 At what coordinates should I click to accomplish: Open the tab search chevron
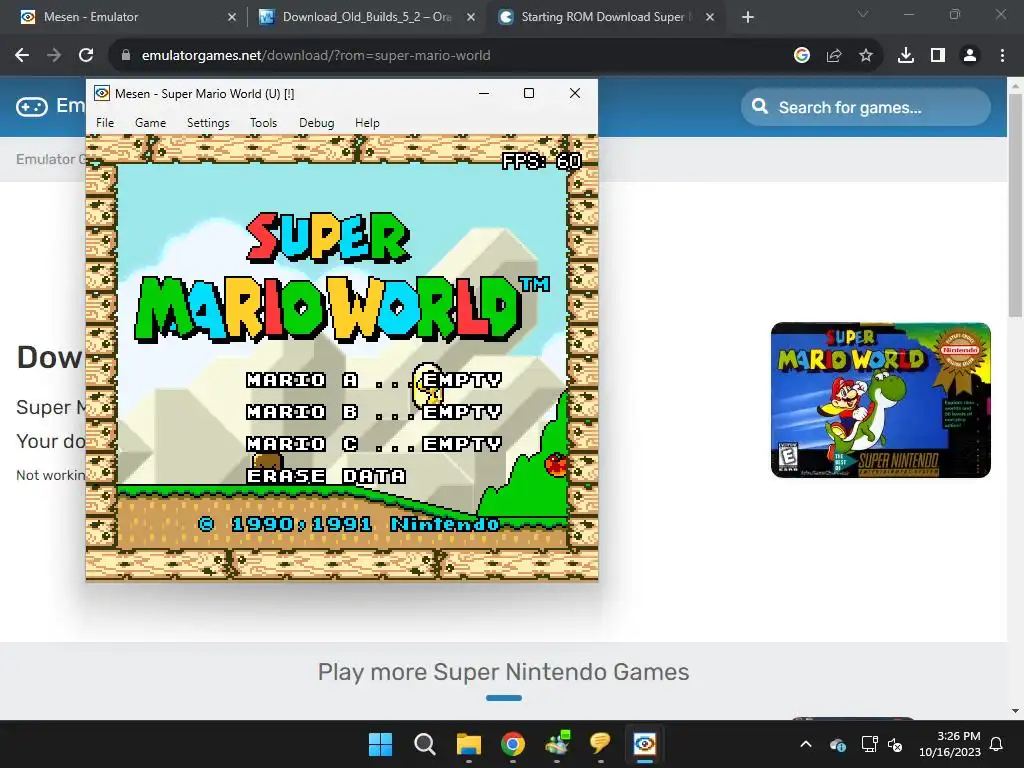pos(863,14)
